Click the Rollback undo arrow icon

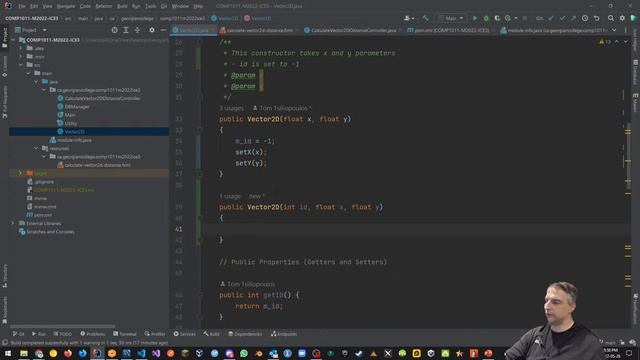(x=596, y=18)
